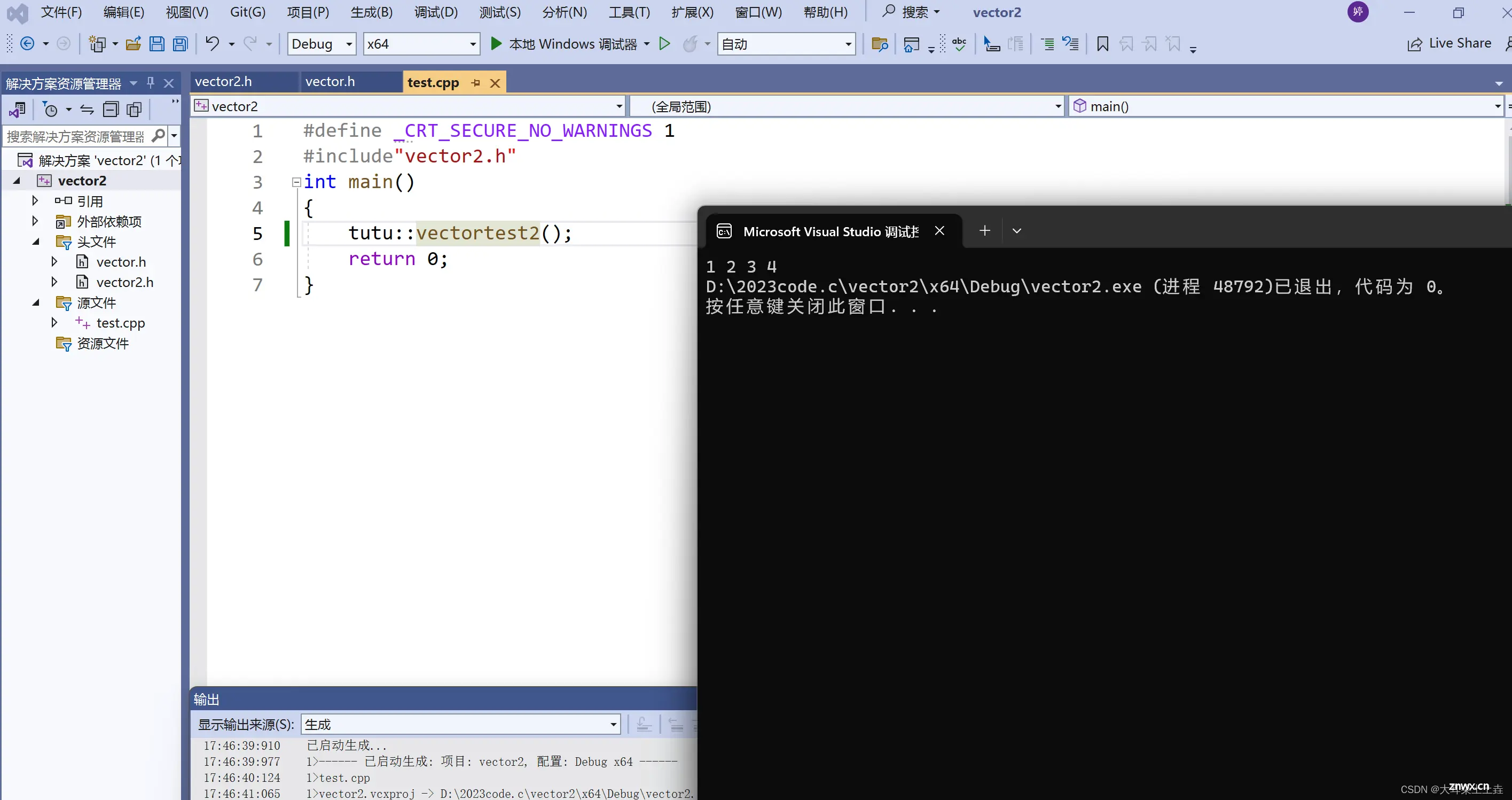Click the redo arrow icon
This screenshot has width=1512, height=800.
[250, 44]
